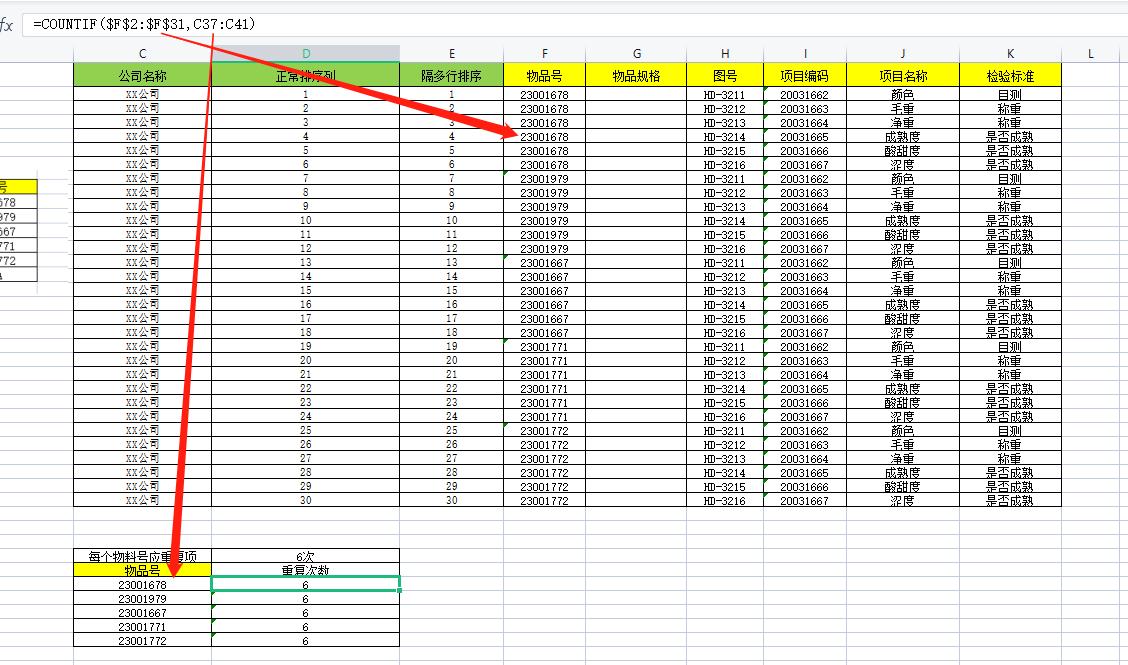Select column header F
1128x665 pixels.
[544, 54]
